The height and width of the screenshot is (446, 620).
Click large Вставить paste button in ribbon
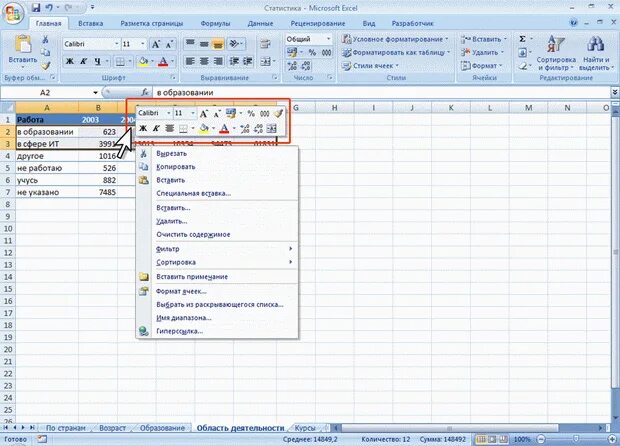pyautogui.click(x=23, y=51)
